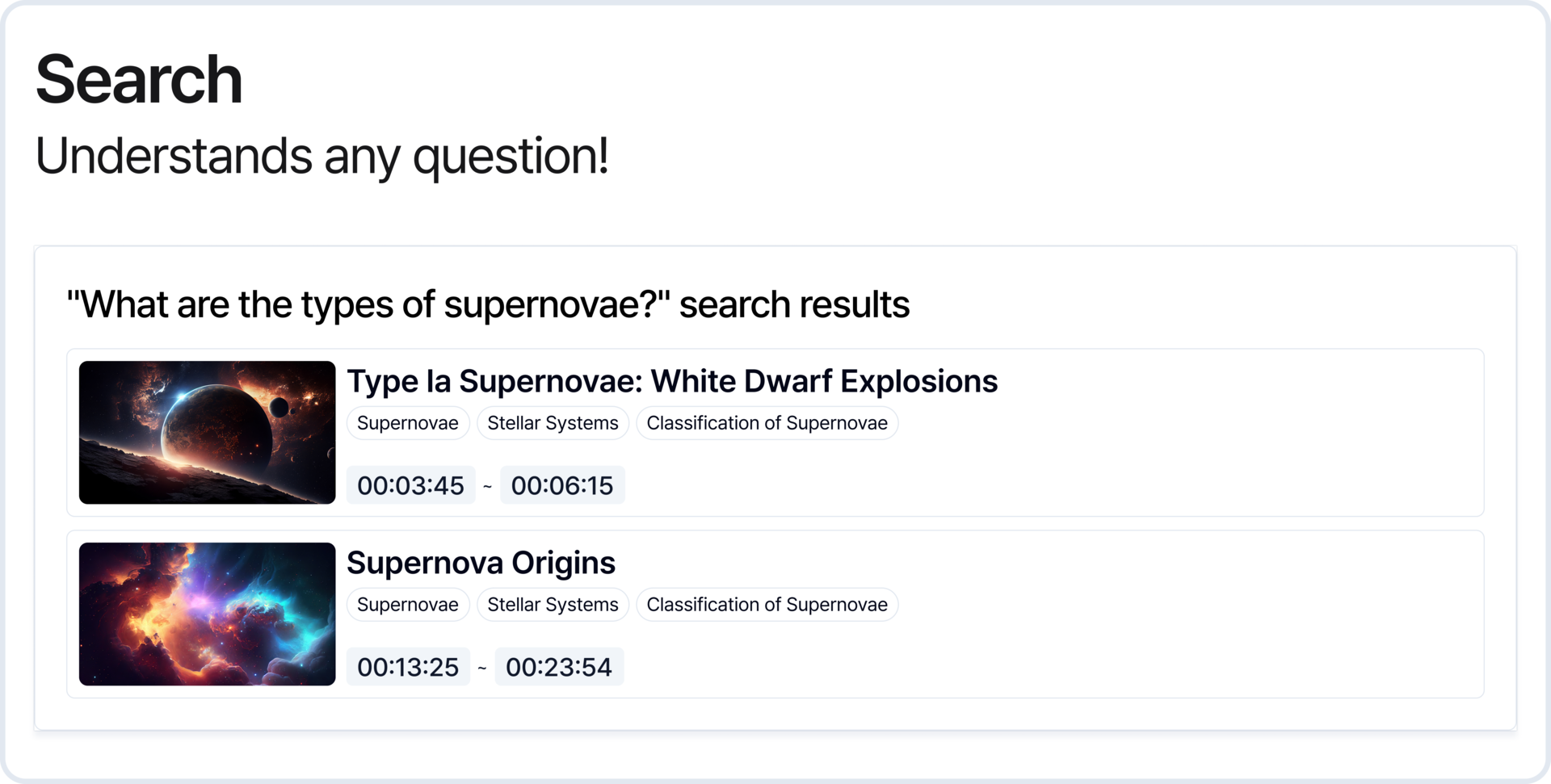Click the "Understands any question!" subtitle

tap(322, 155)
